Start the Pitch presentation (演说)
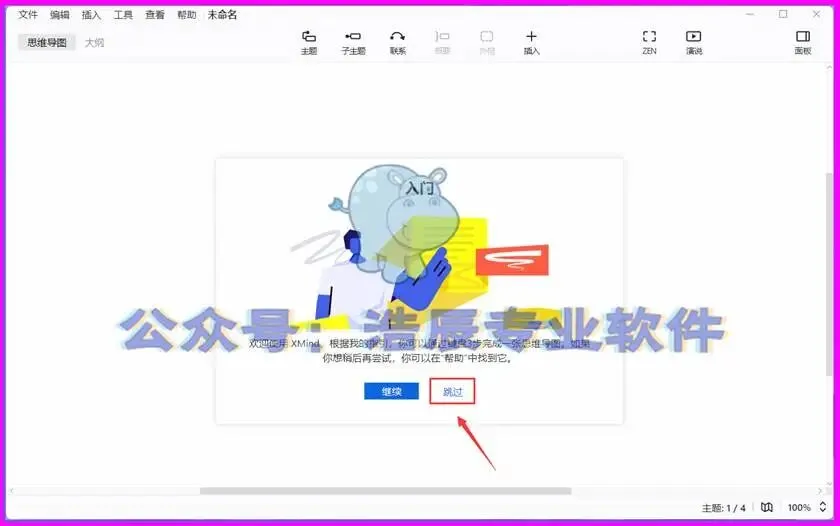Screen dimensions: 840x526 point(694,42)
